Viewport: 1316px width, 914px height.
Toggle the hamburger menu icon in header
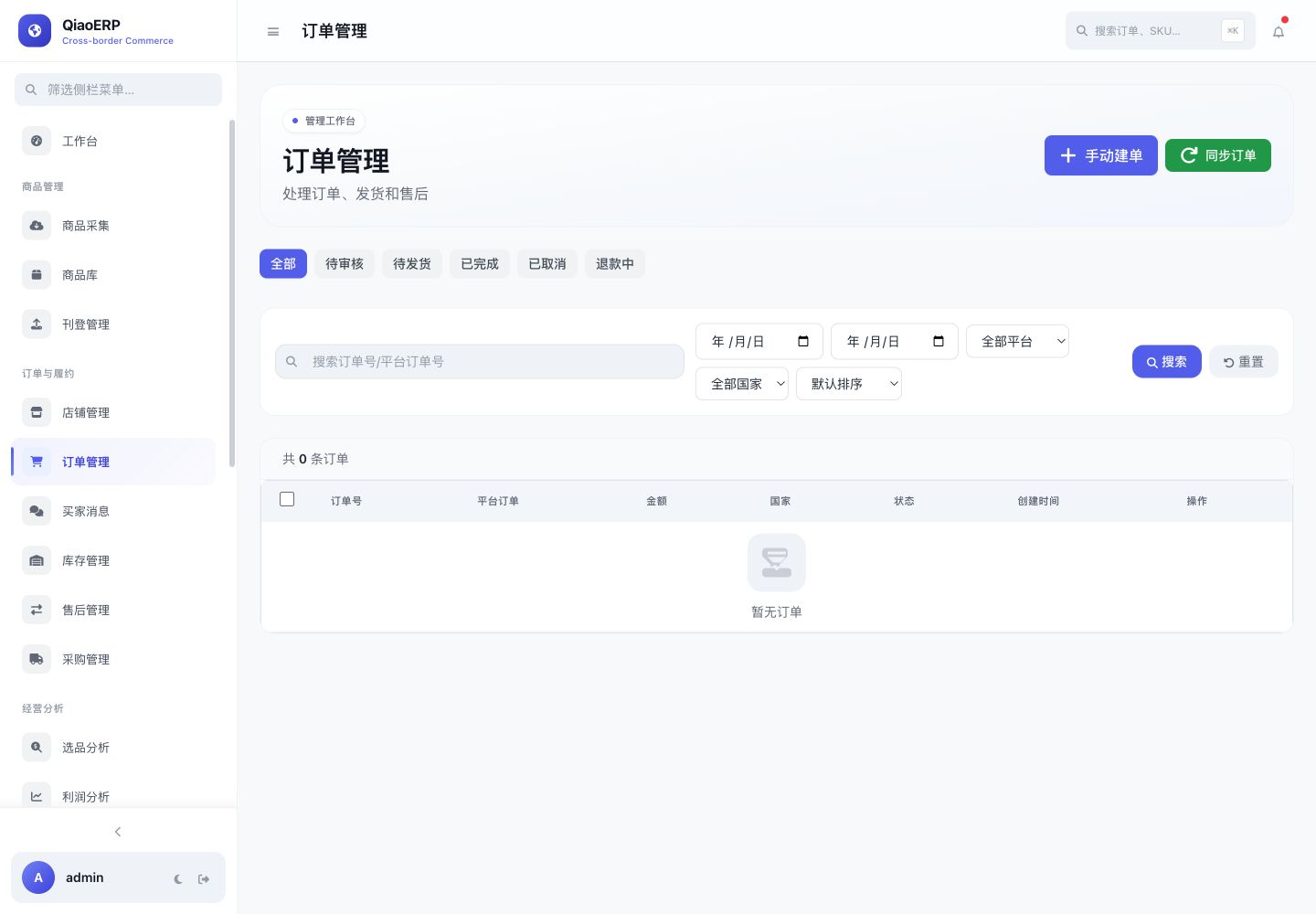(x=273, y=31)
